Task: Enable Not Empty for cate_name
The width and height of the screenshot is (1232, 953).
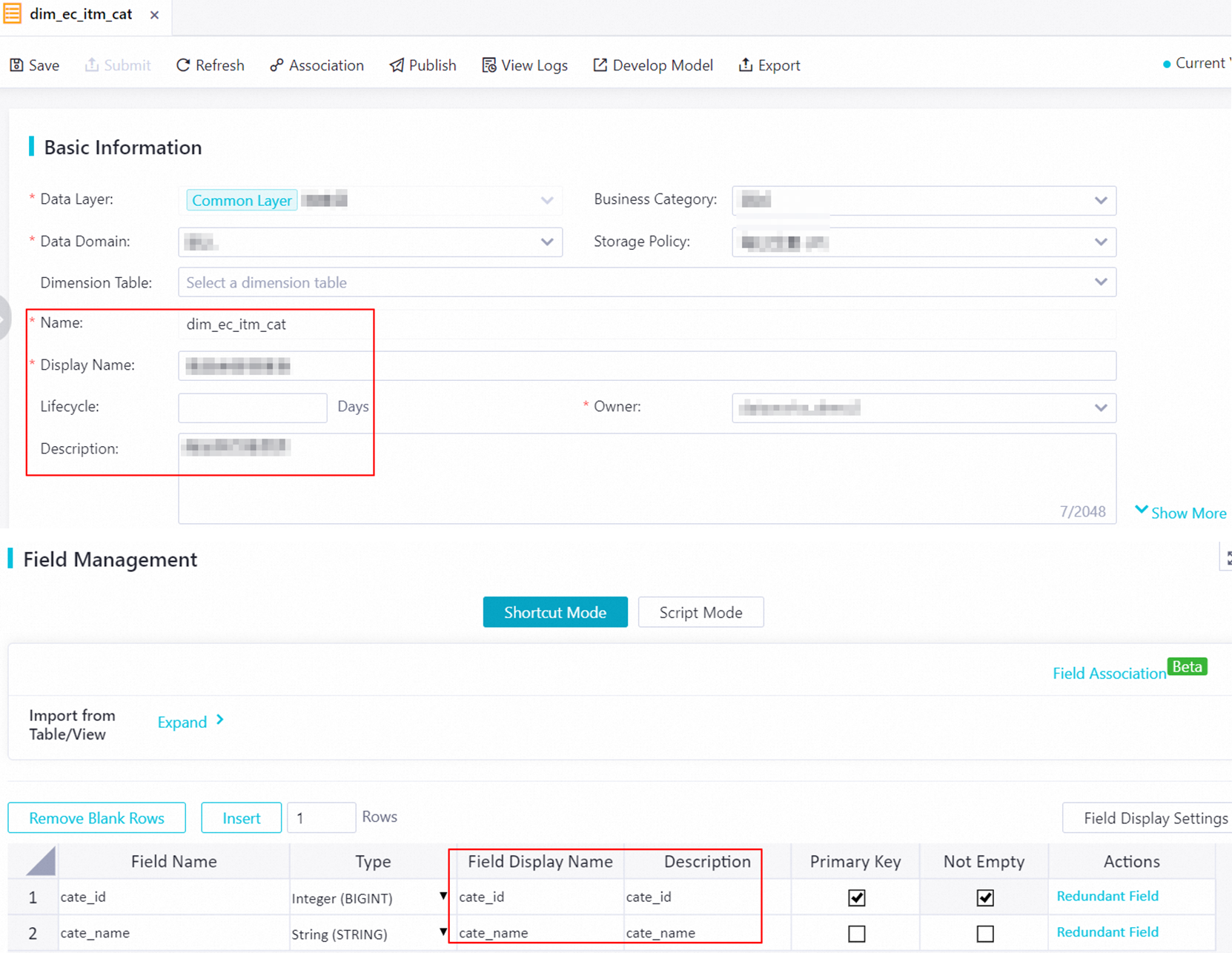Action: [x=985, y=933]
